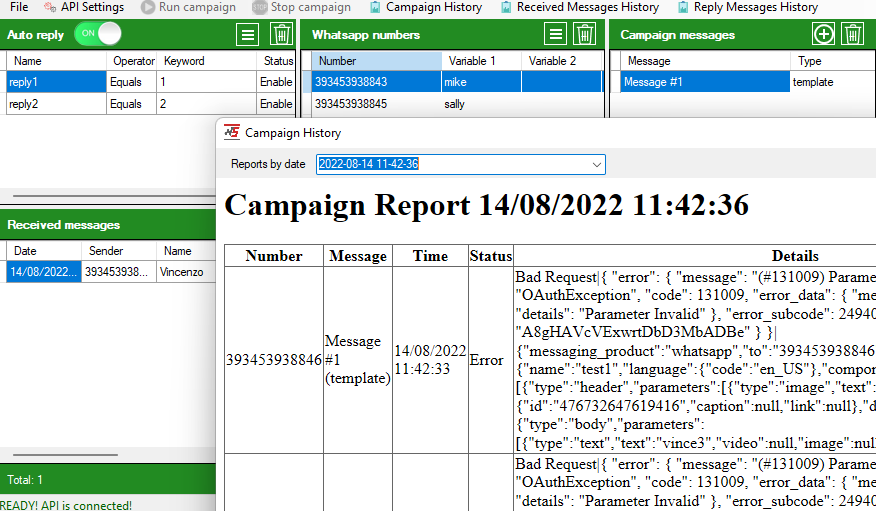Click trash icon in Whatsapp numbers panel
The width and height of the screenshot is (876, 511).
click(585, 35)
